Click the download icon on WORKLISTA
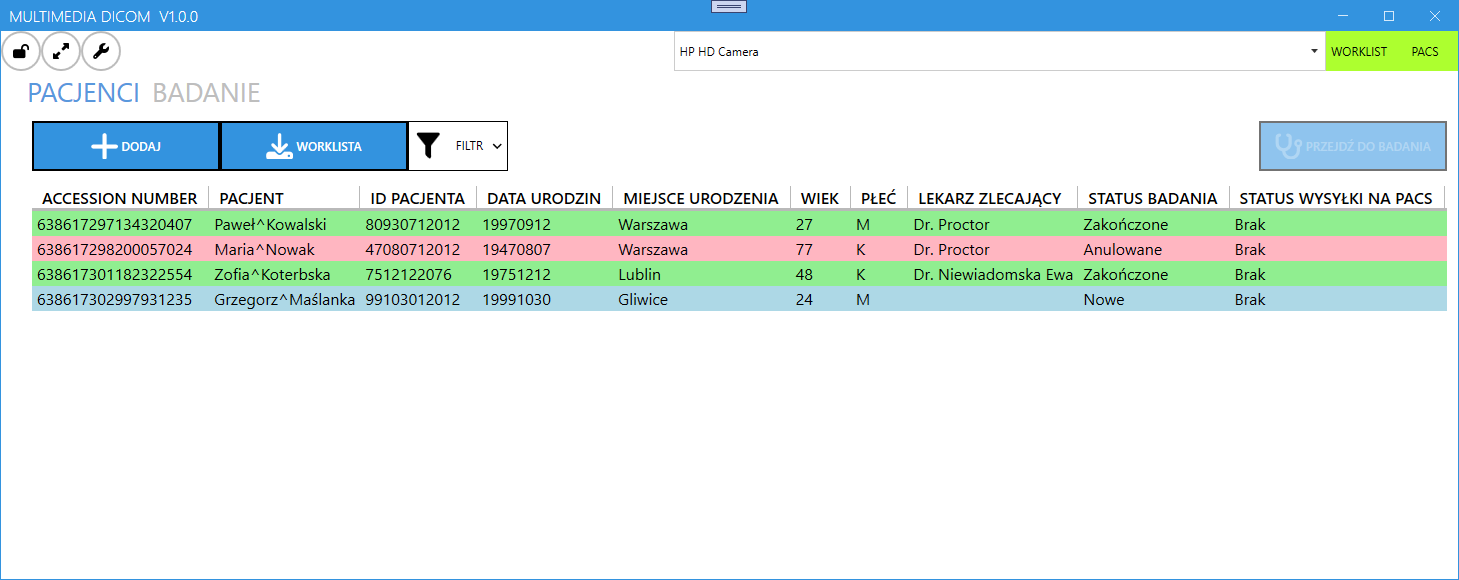 coord(279,147)
